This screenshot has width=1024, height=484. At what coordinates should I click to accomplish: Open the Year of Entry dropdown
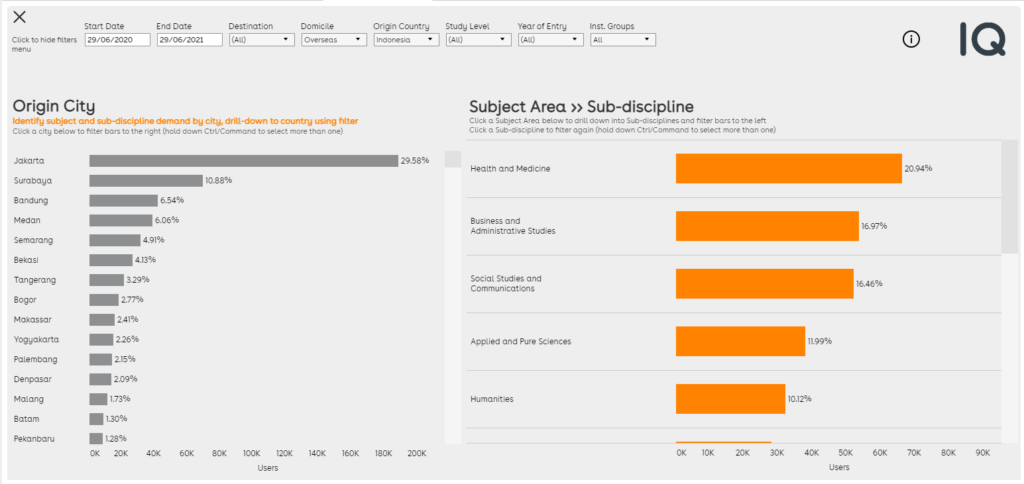550,40
